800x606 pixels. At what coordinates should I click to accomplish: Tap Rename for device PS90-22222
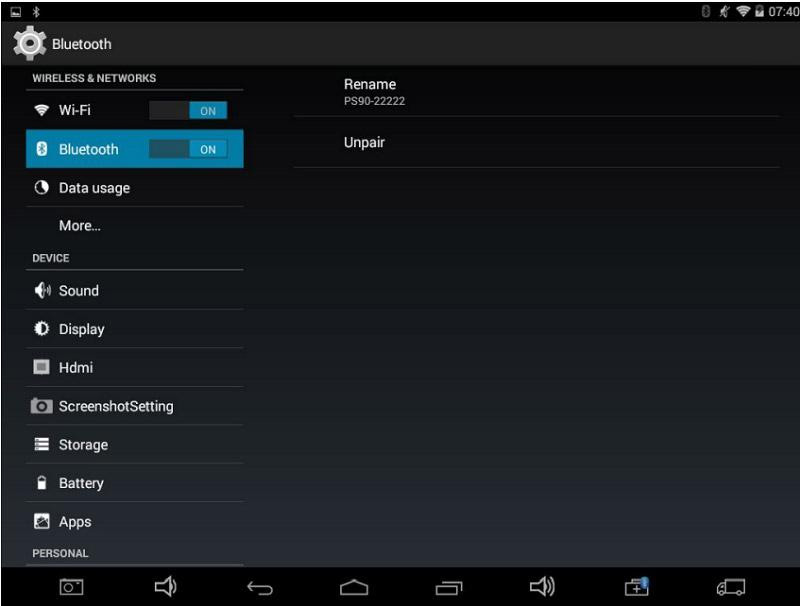[537, 92]
